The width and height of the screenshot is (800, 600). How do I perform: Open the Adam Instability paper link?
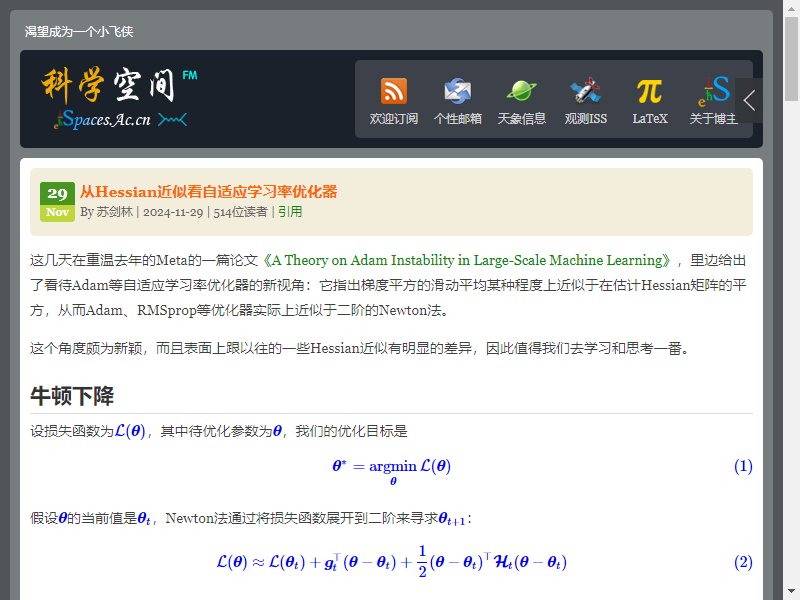(x=466, y=260)
